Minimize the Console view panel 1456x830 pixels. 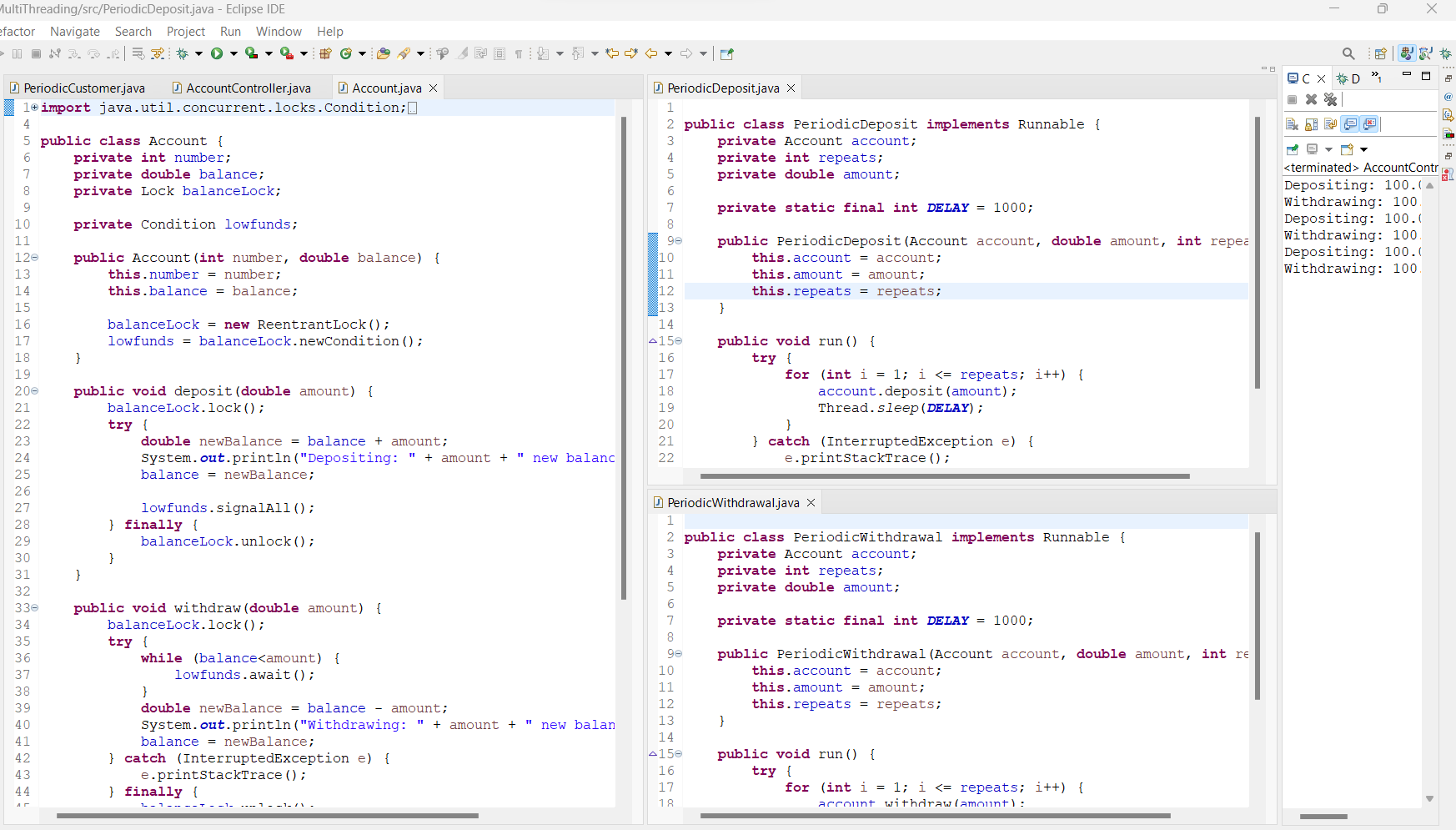click(x=1407, y=74)
